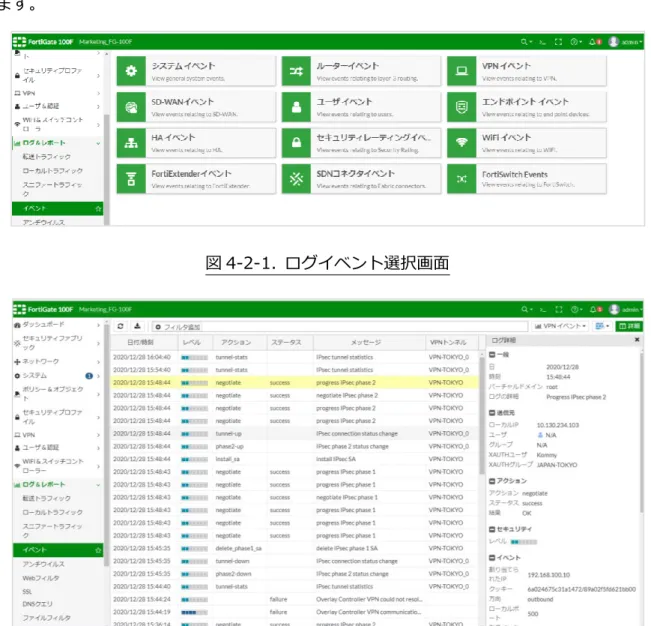
Task: Click the FortiSwitch Events icon
Action: (x=461, y=179)
